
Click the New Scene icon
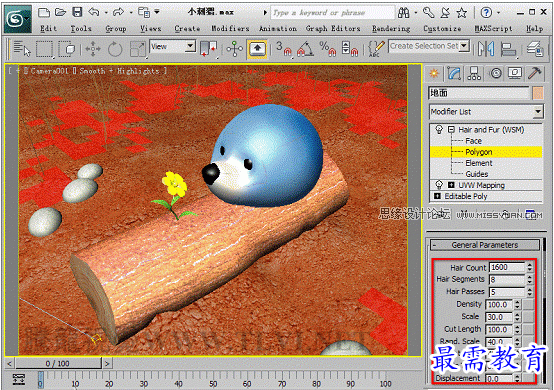(x=43, y=13)
